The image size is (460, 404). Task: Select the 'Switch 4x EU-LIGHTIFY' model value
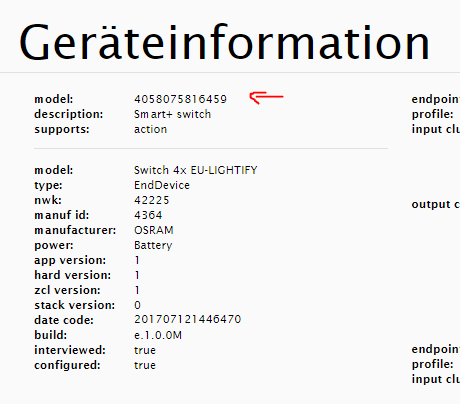[x=196, y=170]
